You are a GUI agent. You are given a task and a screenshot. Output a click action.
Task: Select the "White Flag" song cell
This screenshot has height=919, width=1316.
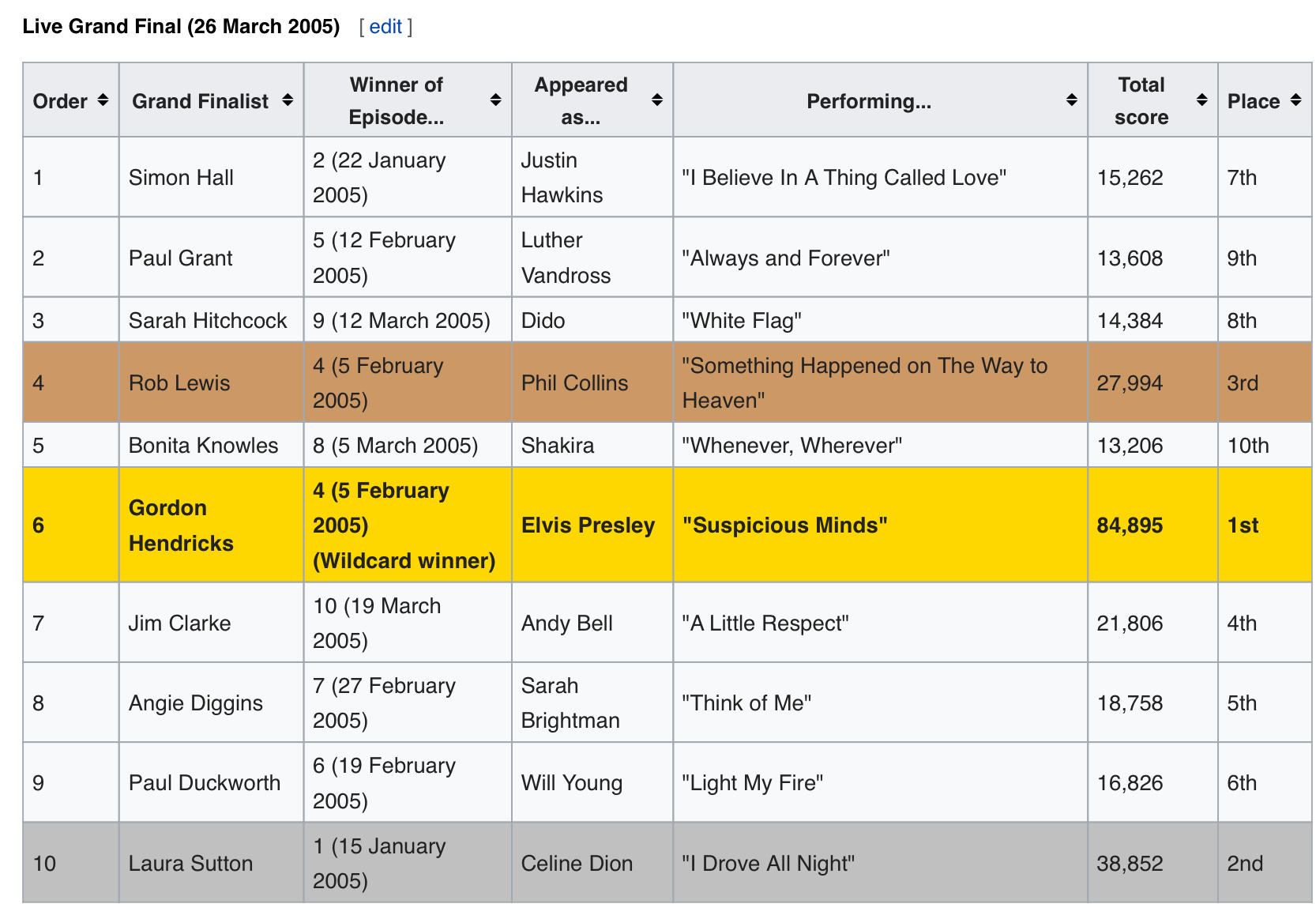click(880, 320)
